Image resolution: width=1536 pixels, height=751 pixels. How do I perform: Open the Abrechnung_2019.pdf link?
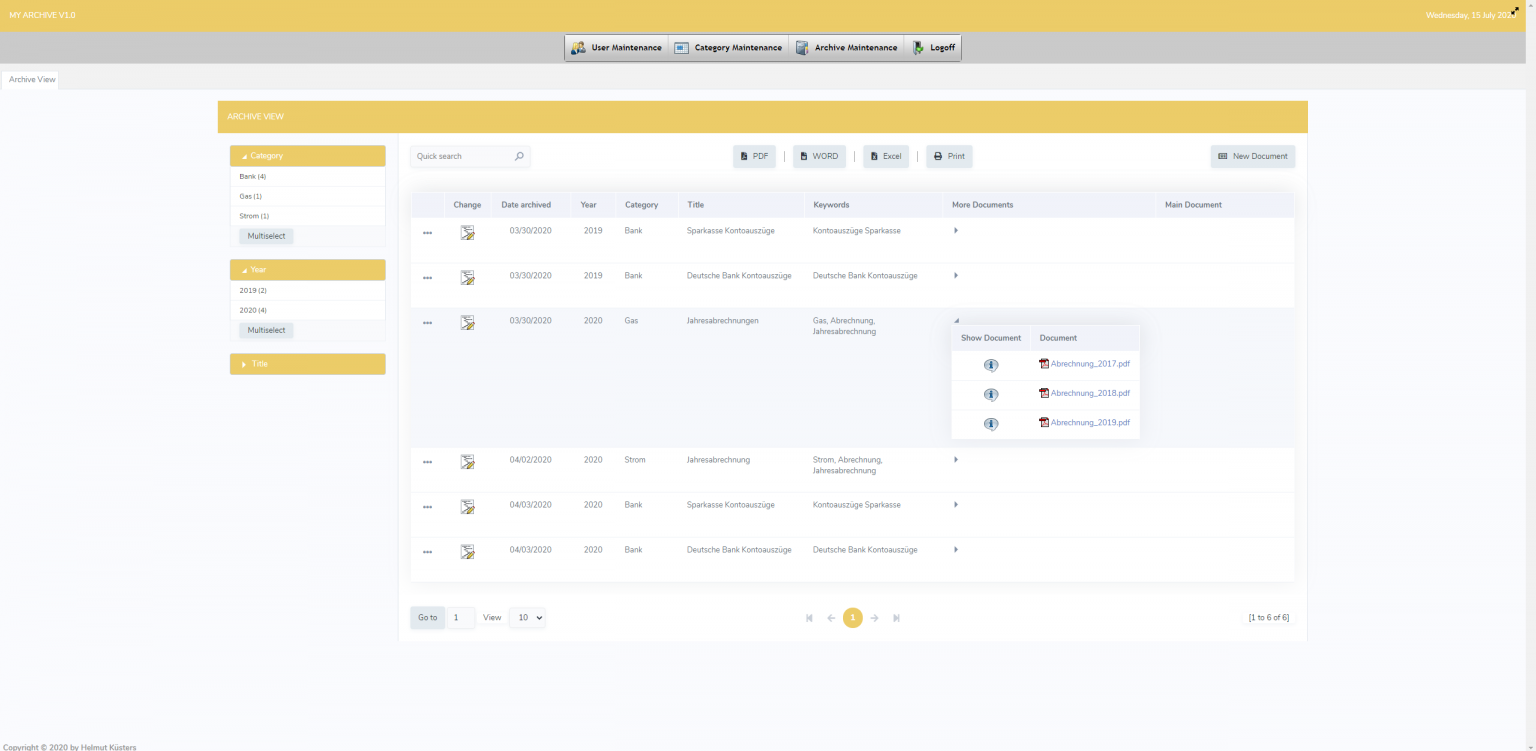coord(1089,422)
